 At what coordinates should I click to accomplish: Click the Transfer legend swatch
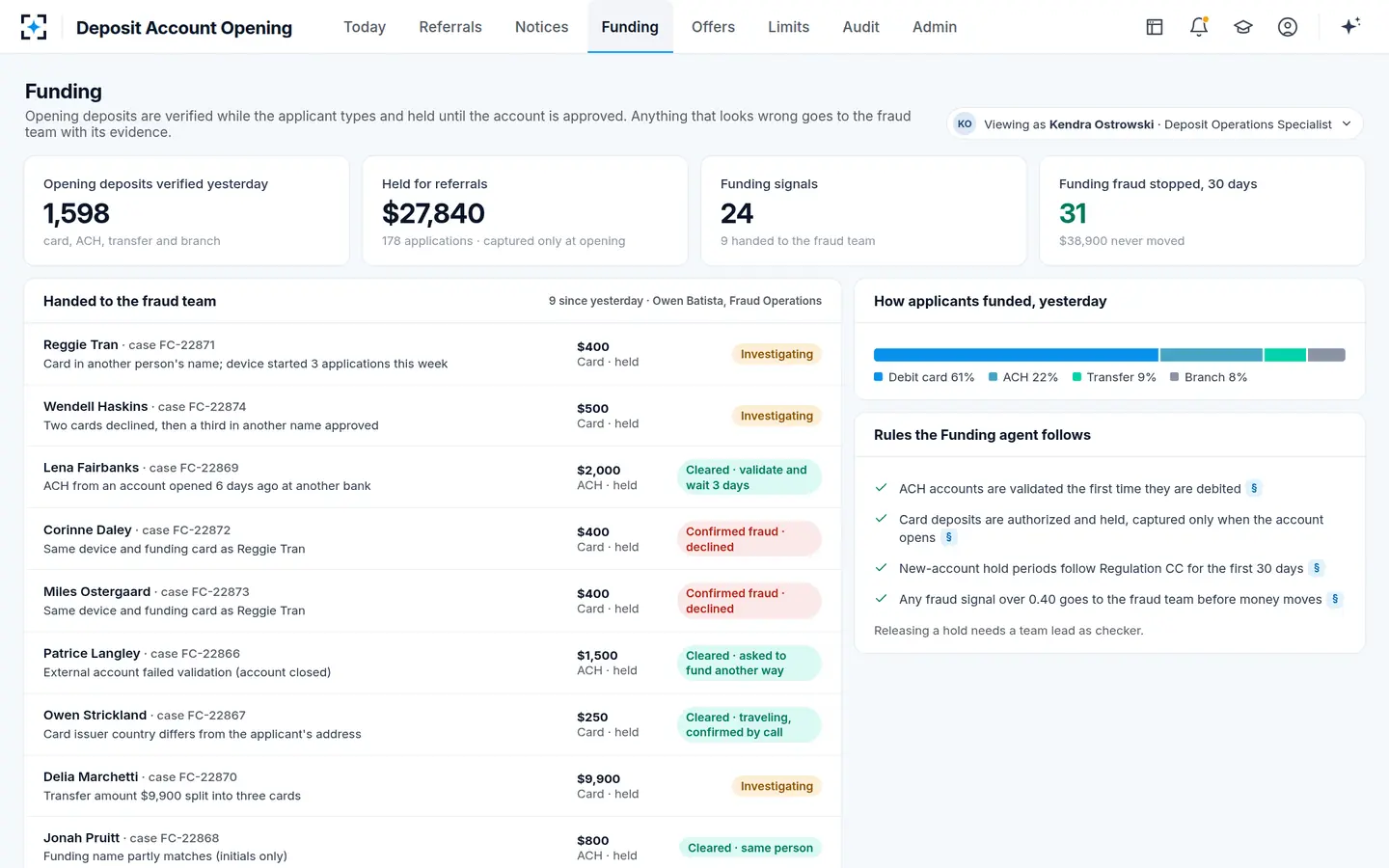(x=1076, y=377)
